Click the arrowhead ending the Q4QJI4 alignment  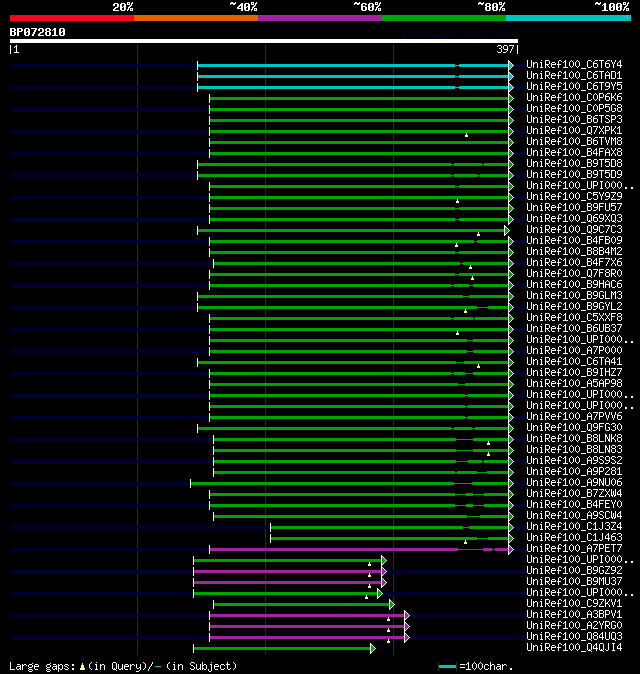pos(373,649)
